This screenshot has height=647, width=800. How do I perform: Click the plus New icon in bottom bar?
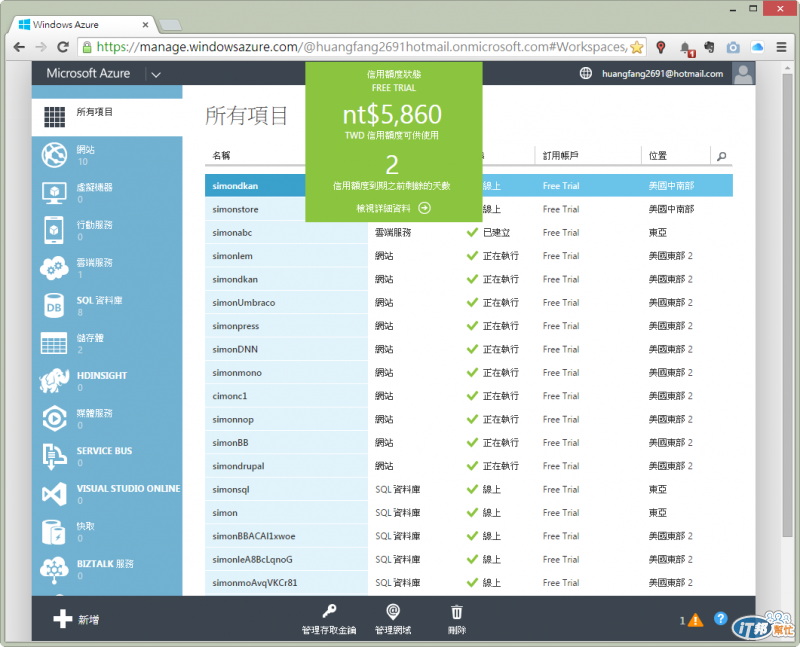[63, 619]
